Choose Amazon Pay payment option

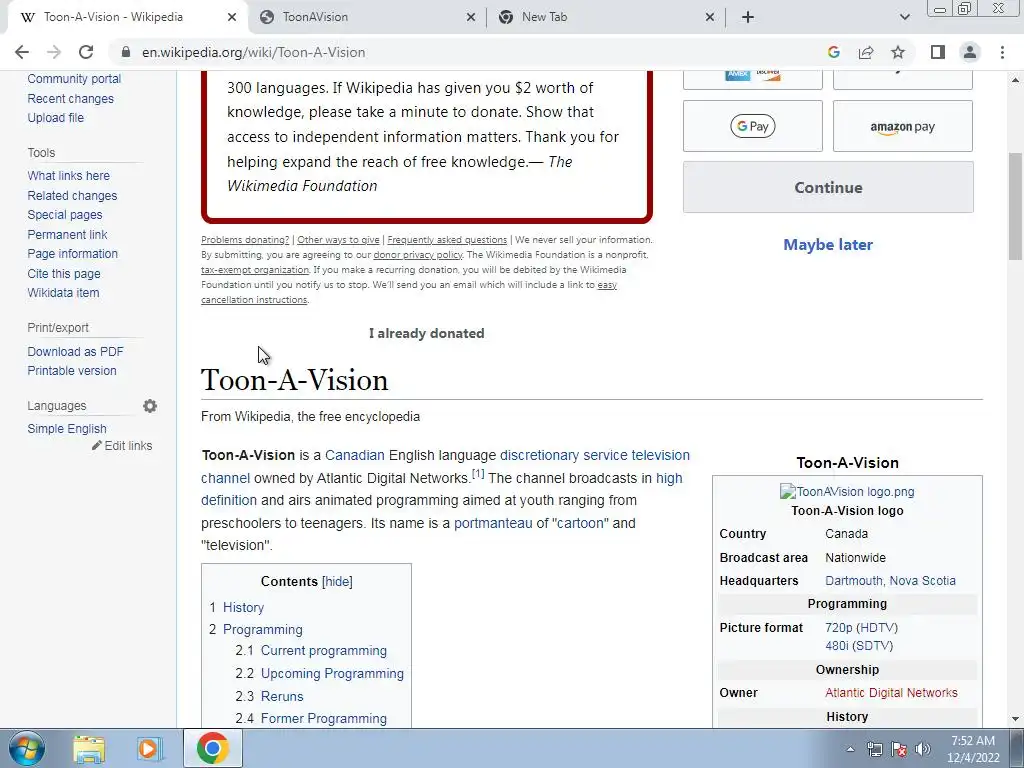pyautogui.click(x=903, y=126)
